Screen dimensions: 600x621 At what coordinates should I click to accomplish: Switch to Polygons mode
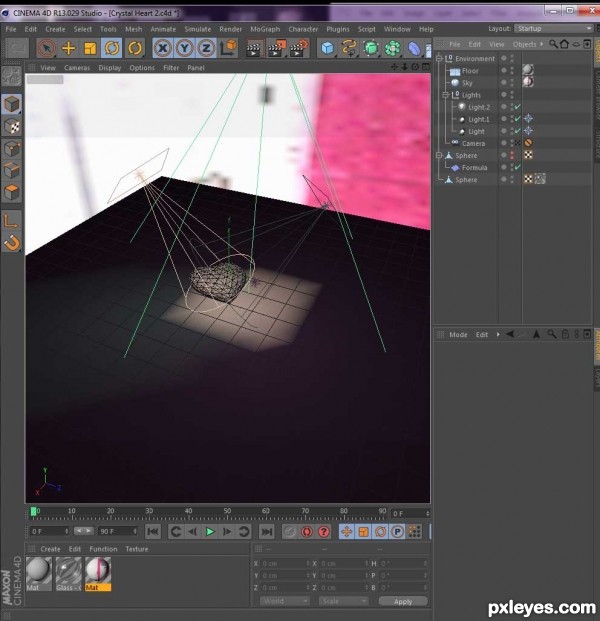click(x=12, y=192)
